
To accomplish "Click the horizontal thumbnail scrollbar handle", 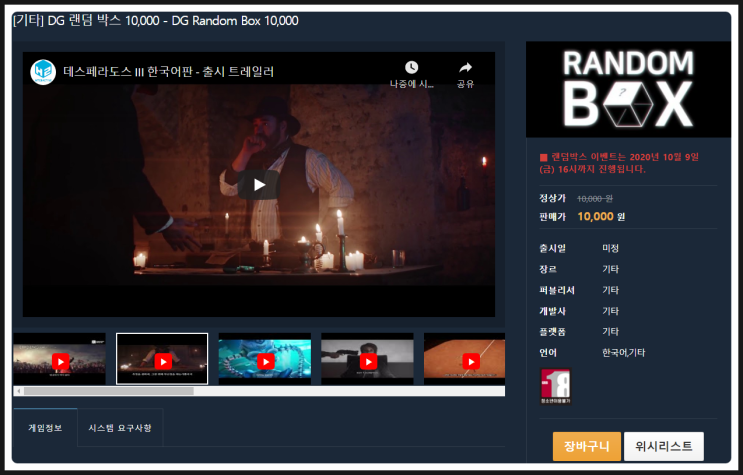I will (x=109, y=391).
